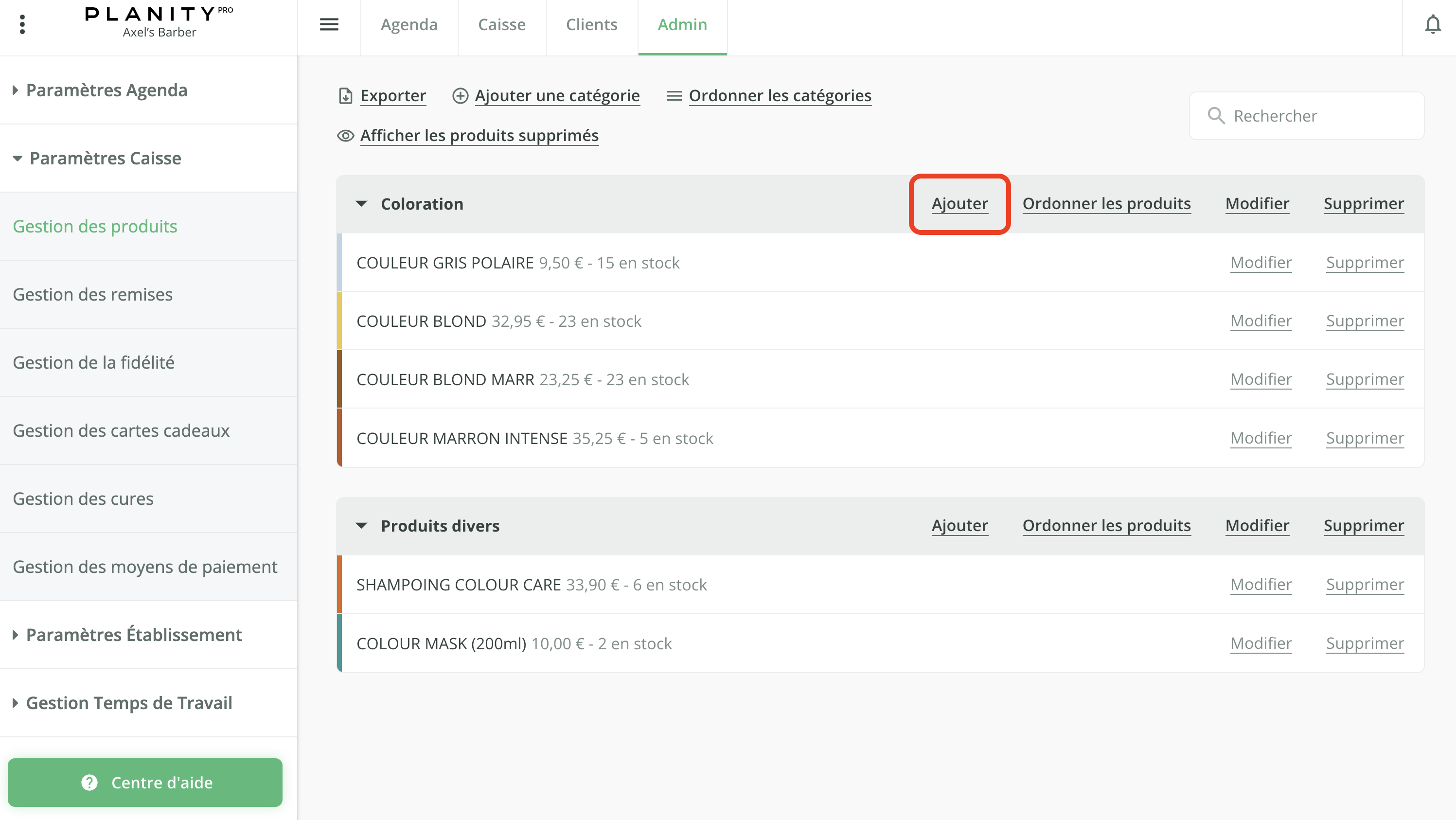Switch to the Caisse tab
The height and width of the screenshot is (820, 1456).
501,25
